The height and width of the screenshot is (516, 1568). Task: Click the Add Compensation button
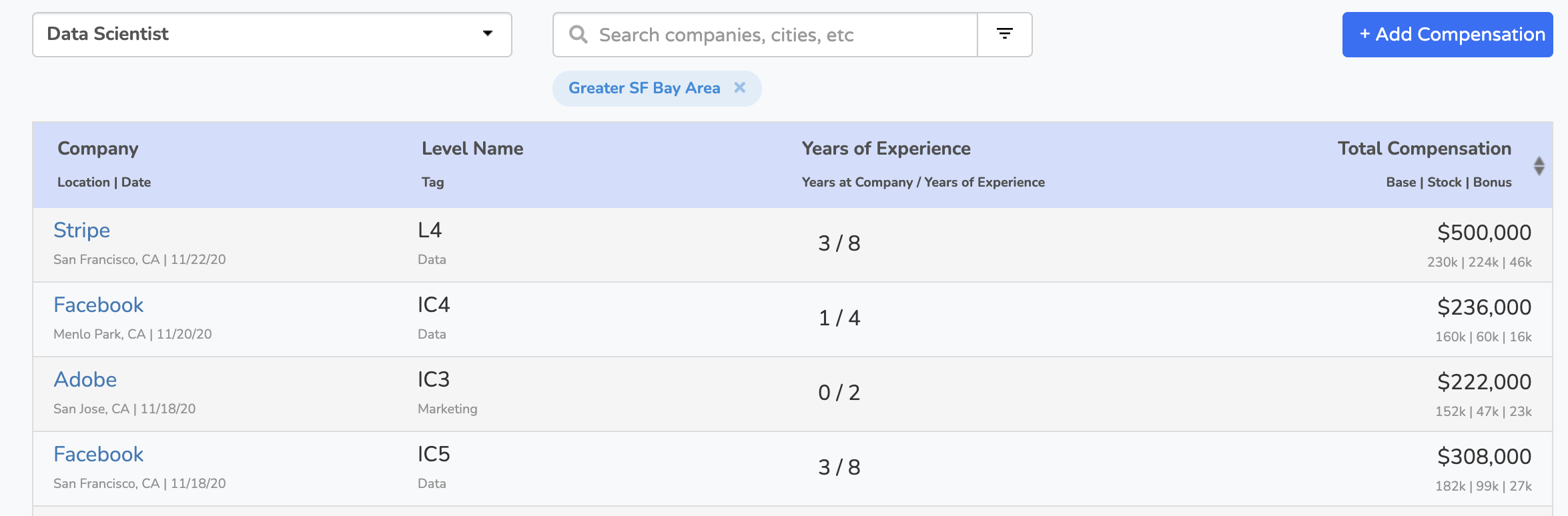(1447, 34)
